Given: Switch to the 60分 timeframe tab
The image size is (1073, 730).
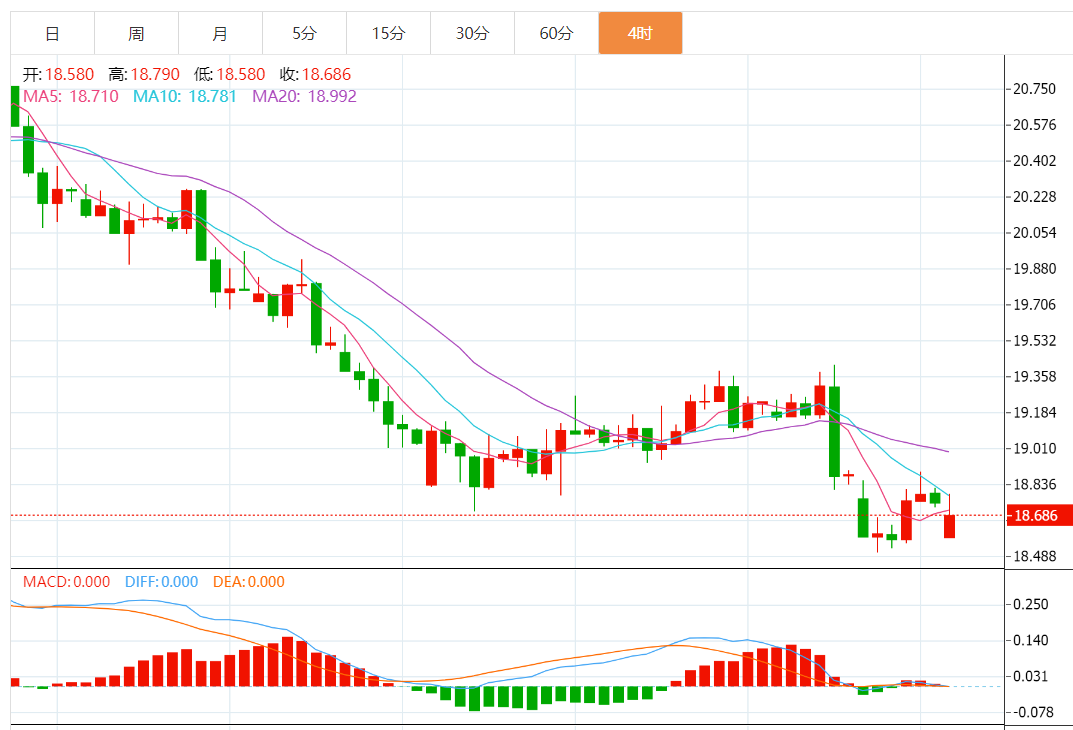Looking at the screenshot, I should [x=556, y=33].
